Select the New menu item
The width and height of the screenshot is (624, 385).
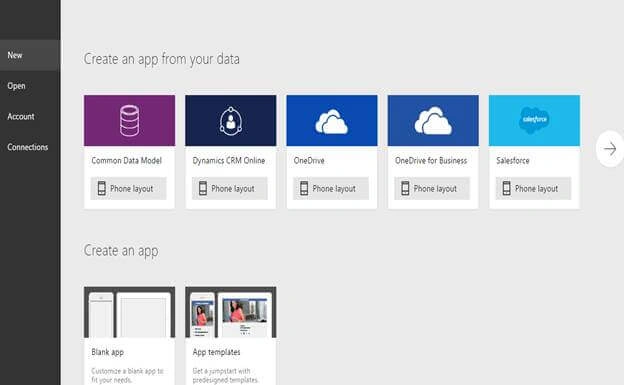coord(30,55)
